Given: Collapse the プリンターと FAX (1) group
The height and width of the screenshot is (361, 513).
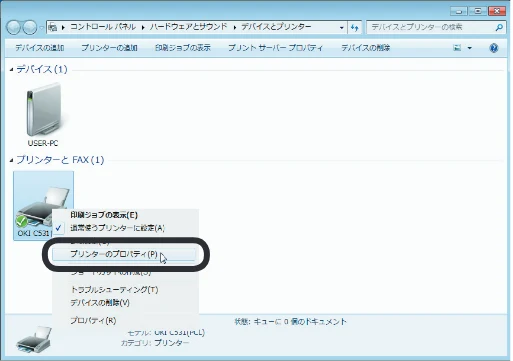Looking at the screenshot, I should (x=11, y=161).
